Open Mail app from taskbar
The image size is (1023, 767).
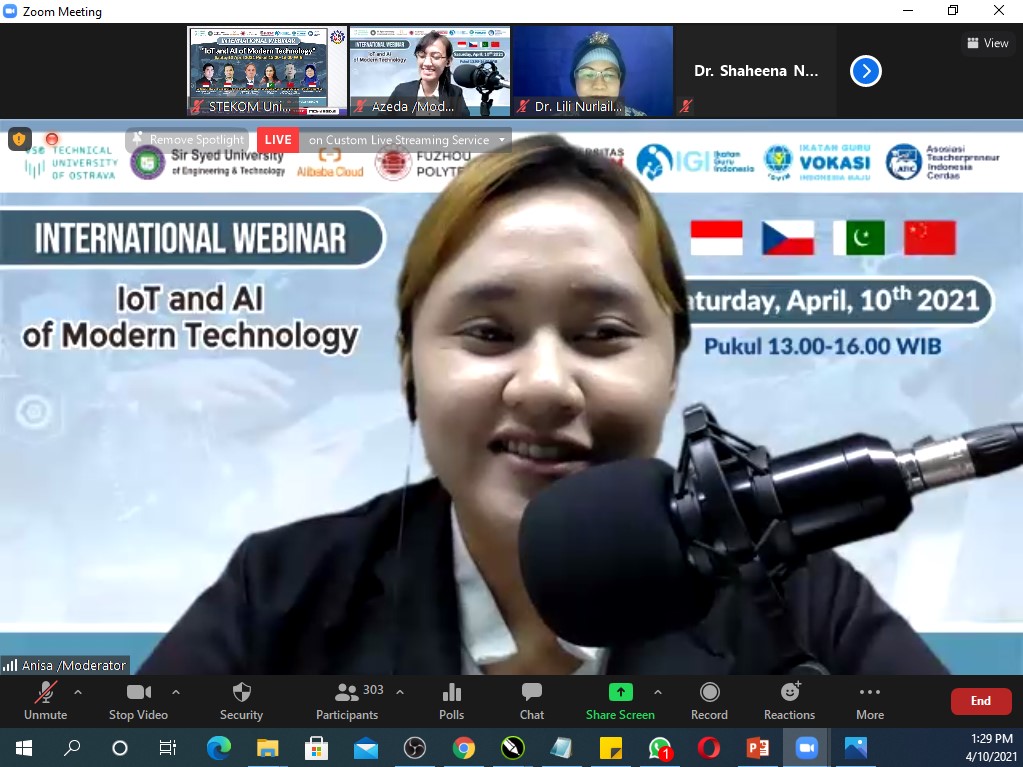pos(365,747)
